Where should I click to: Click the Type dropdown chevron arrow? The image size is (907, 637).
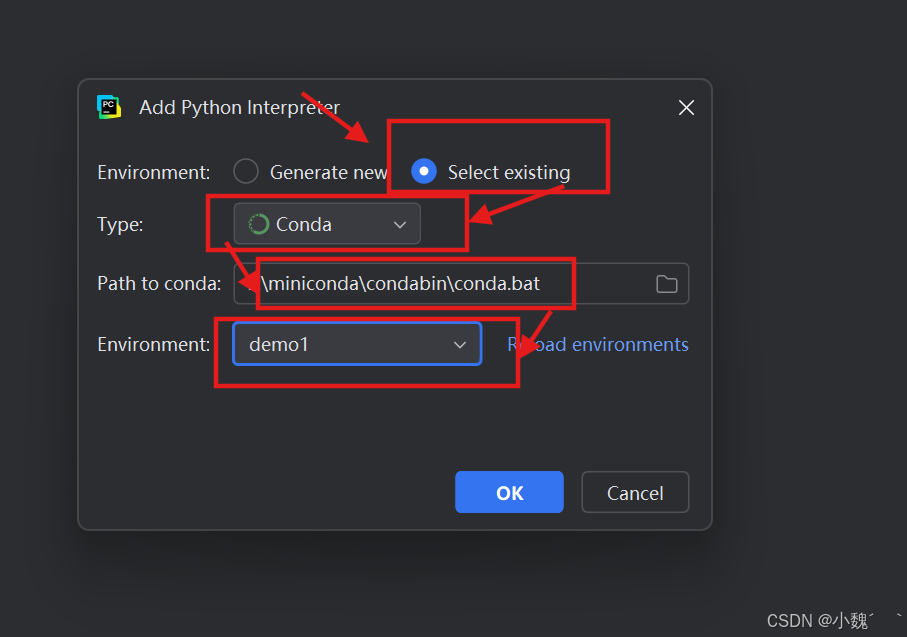coord(399,223)
